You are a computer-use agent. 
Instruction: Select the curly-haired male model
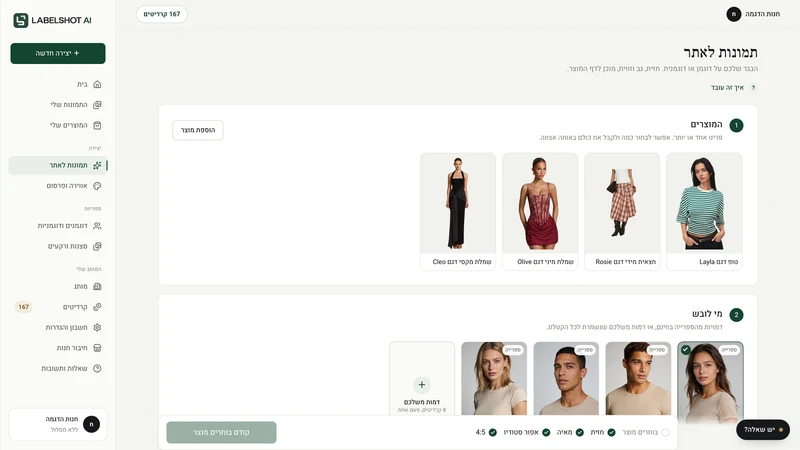pos(638,379)
